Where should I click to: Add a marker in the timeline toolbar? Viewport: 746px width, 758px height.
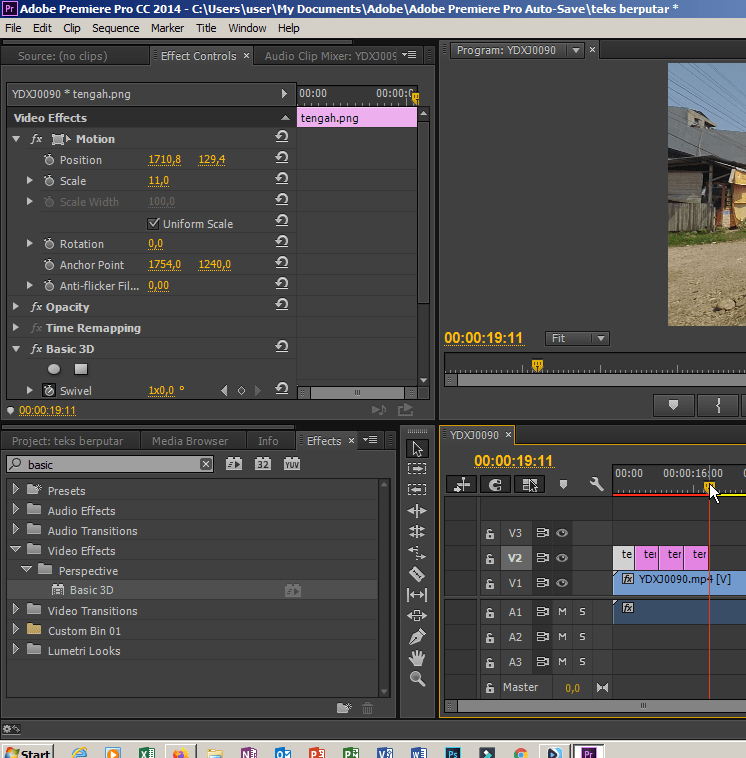click(563, 484)
